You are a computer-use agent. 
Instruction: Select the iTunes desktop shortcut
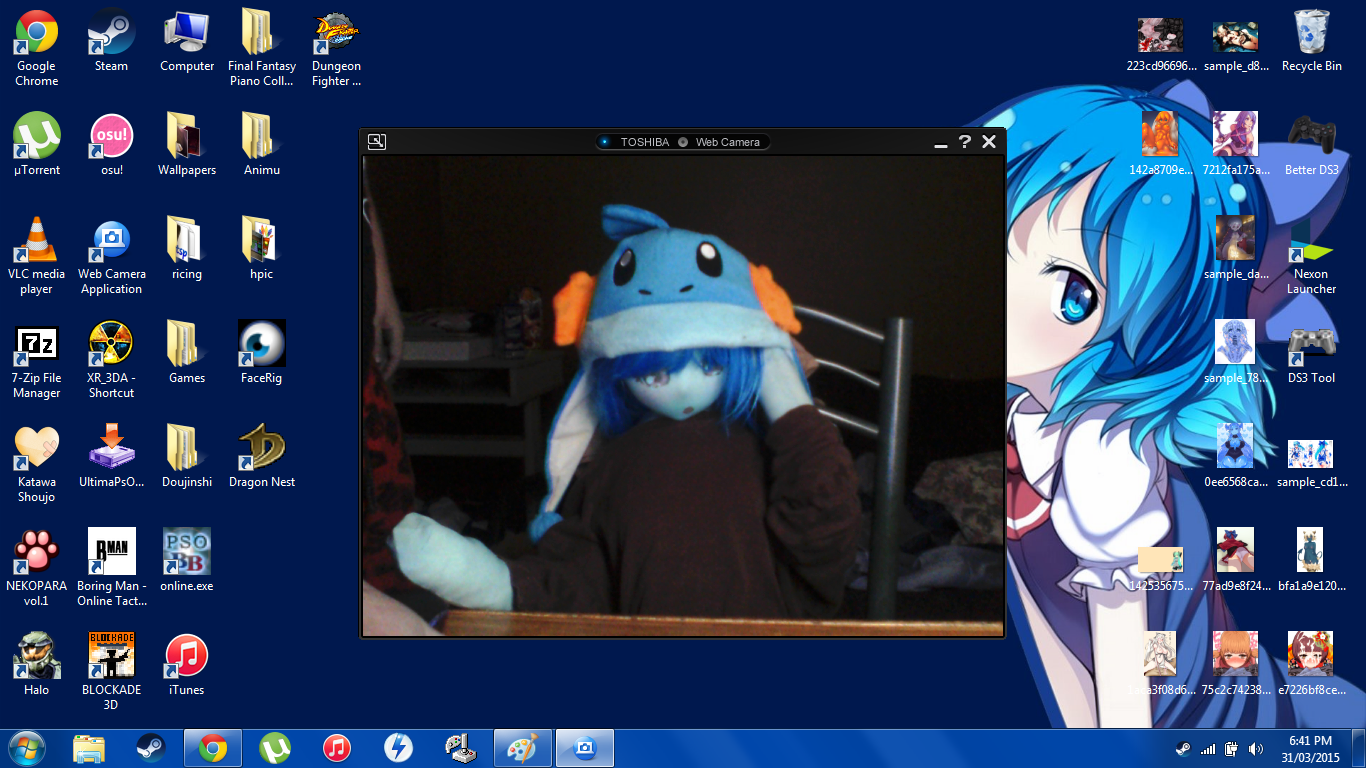pos(187,665)
